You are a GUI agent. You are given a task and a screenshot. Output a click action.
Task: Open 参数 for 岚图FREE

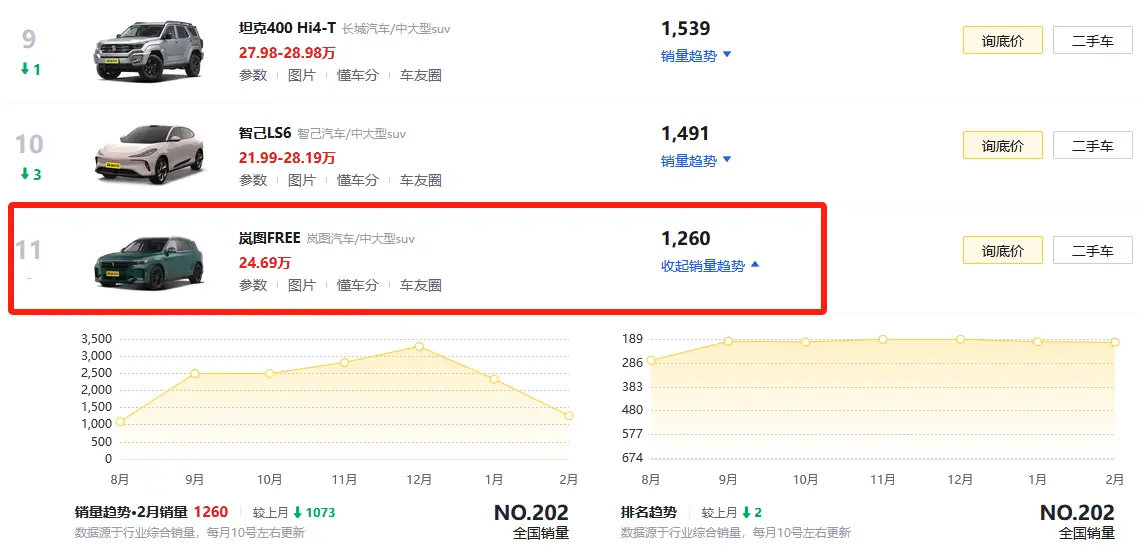[253, 285]
